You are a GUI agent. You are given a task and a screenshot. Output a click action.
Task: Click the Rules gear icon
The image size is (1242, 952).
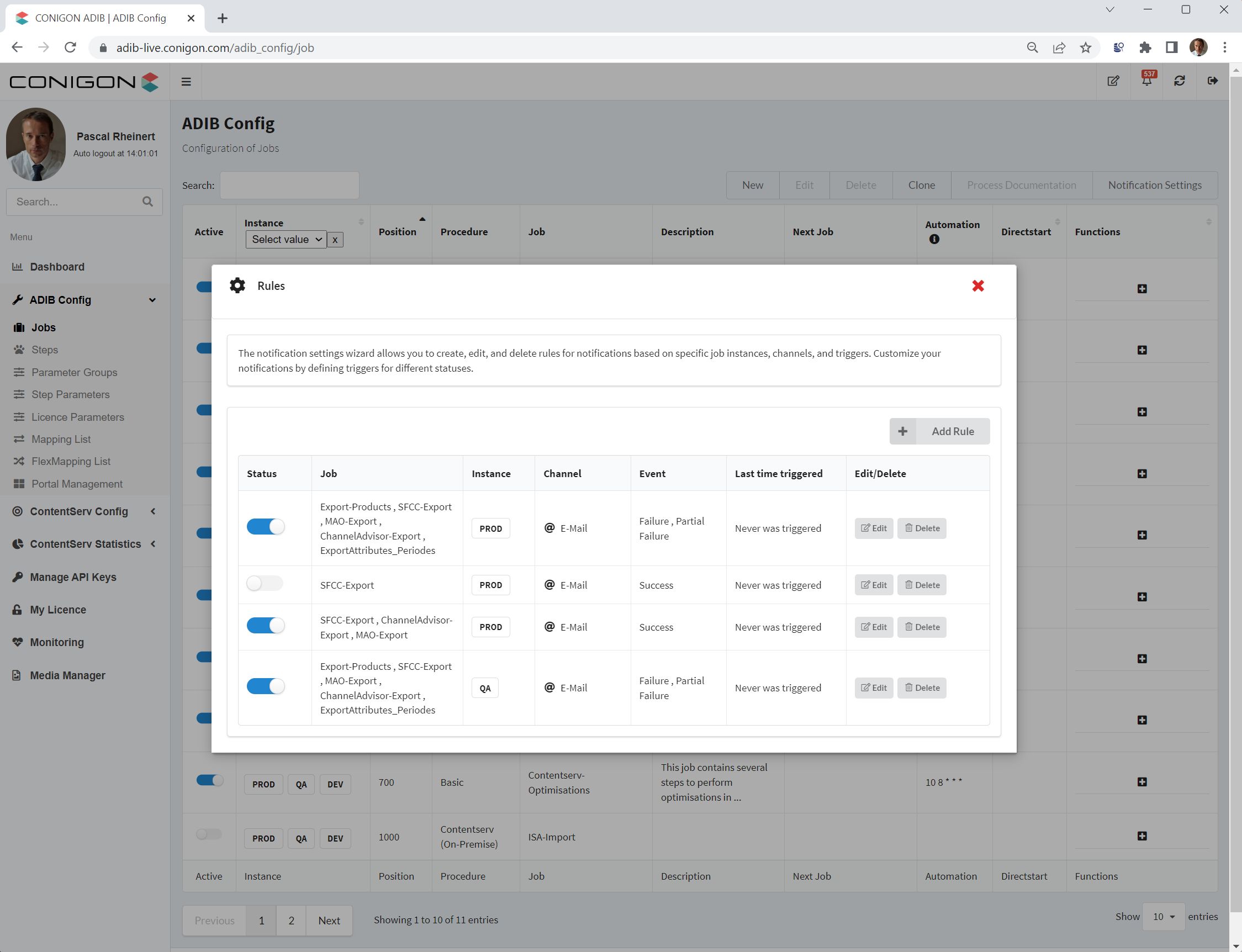[237, 285]
